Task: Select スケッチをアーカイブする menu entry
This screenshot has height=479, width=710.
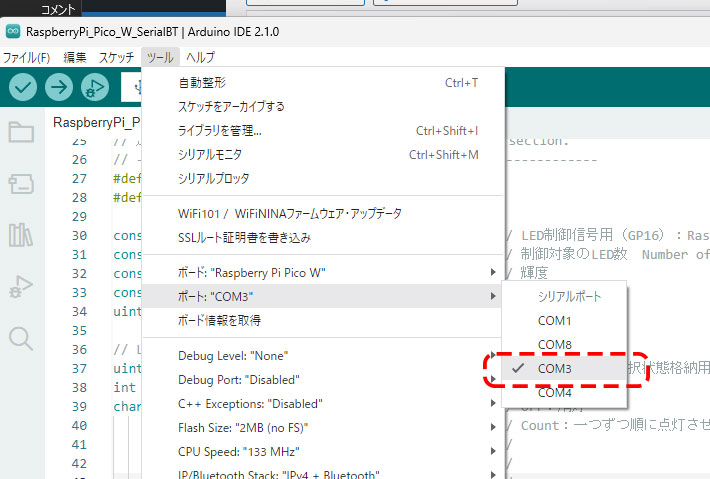Action: pyautogui.click(x=322, y=106)
